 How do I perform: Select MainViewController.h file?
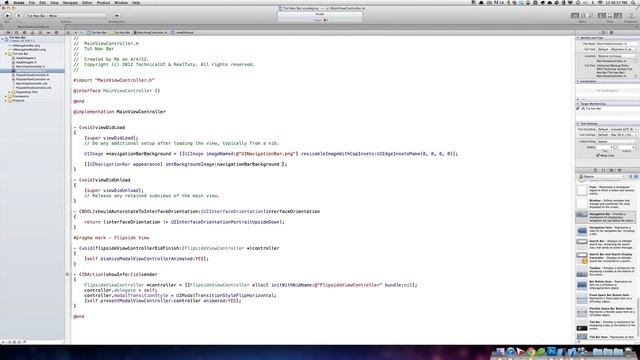coord(30,66)
